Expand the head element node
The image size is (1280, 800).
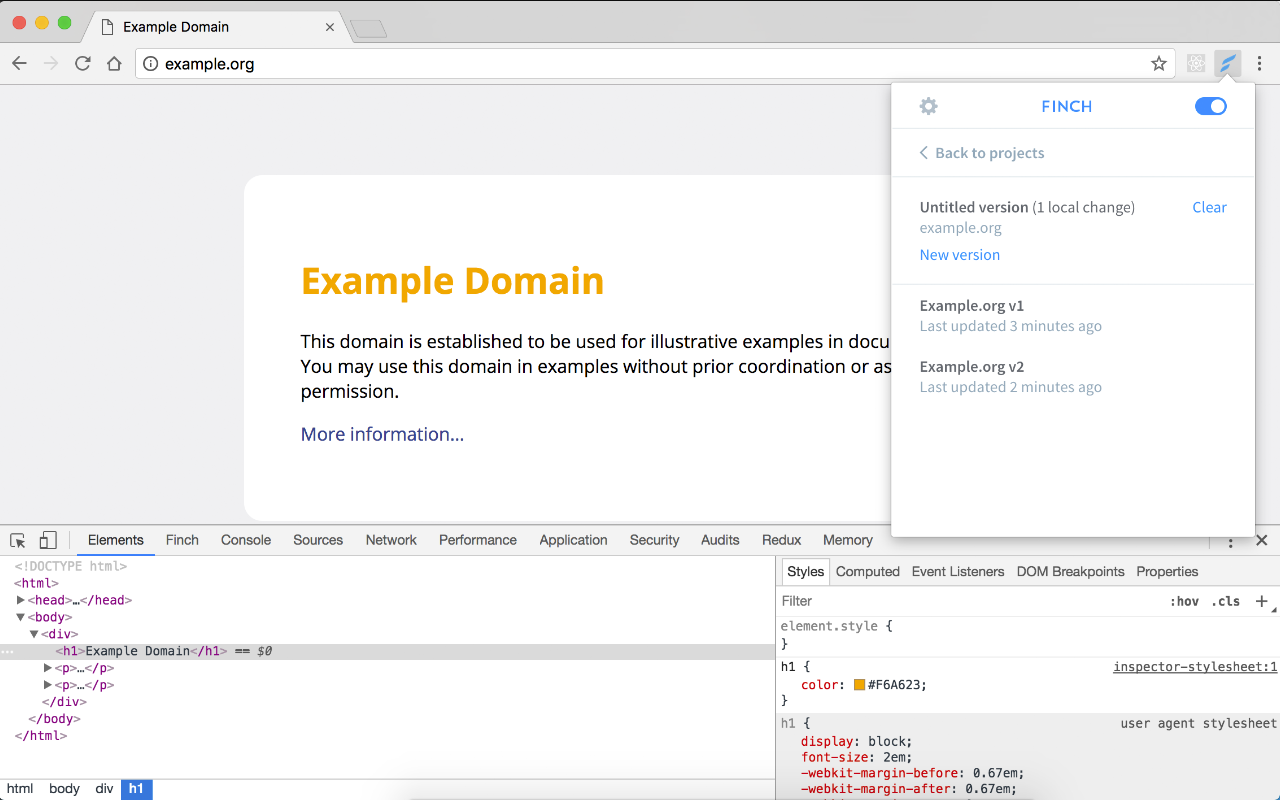21,600
